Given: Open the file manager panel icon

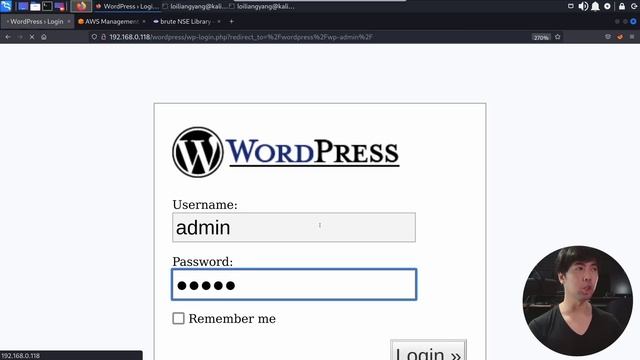Looking at the screenshot, I should [36, 7].
